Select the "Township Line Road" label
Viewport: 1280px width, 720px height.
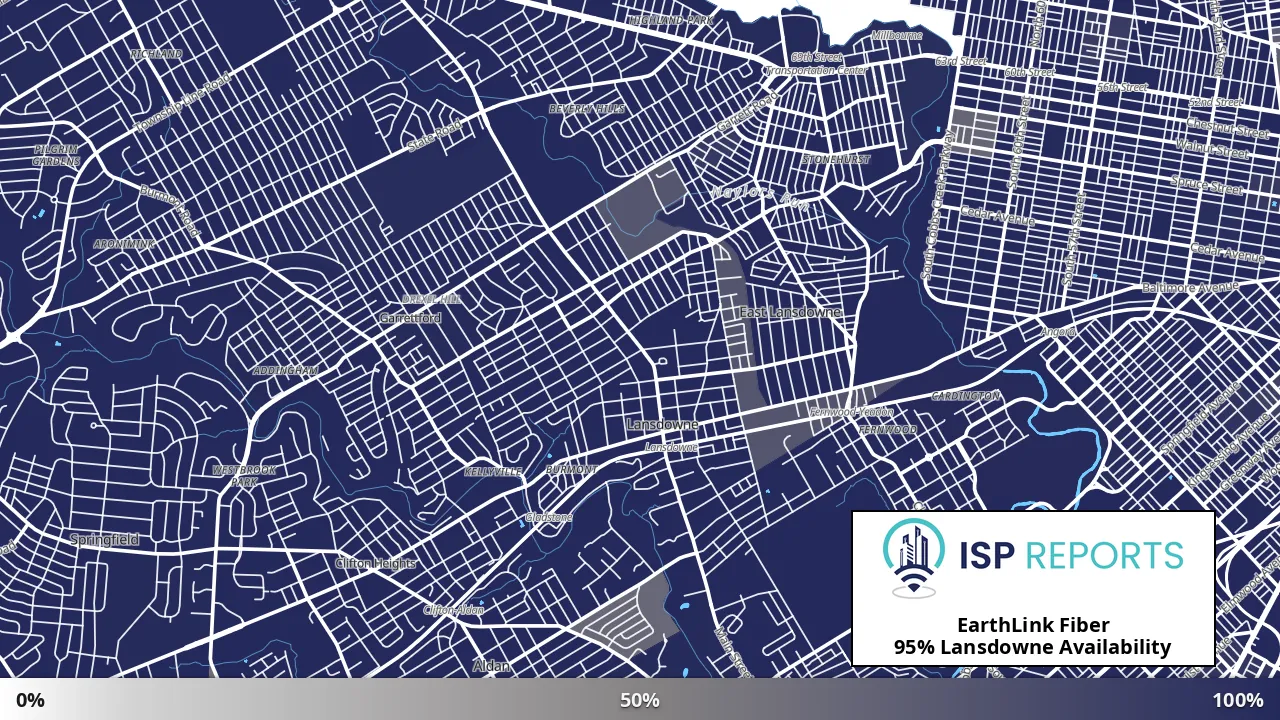coord(182,103)
